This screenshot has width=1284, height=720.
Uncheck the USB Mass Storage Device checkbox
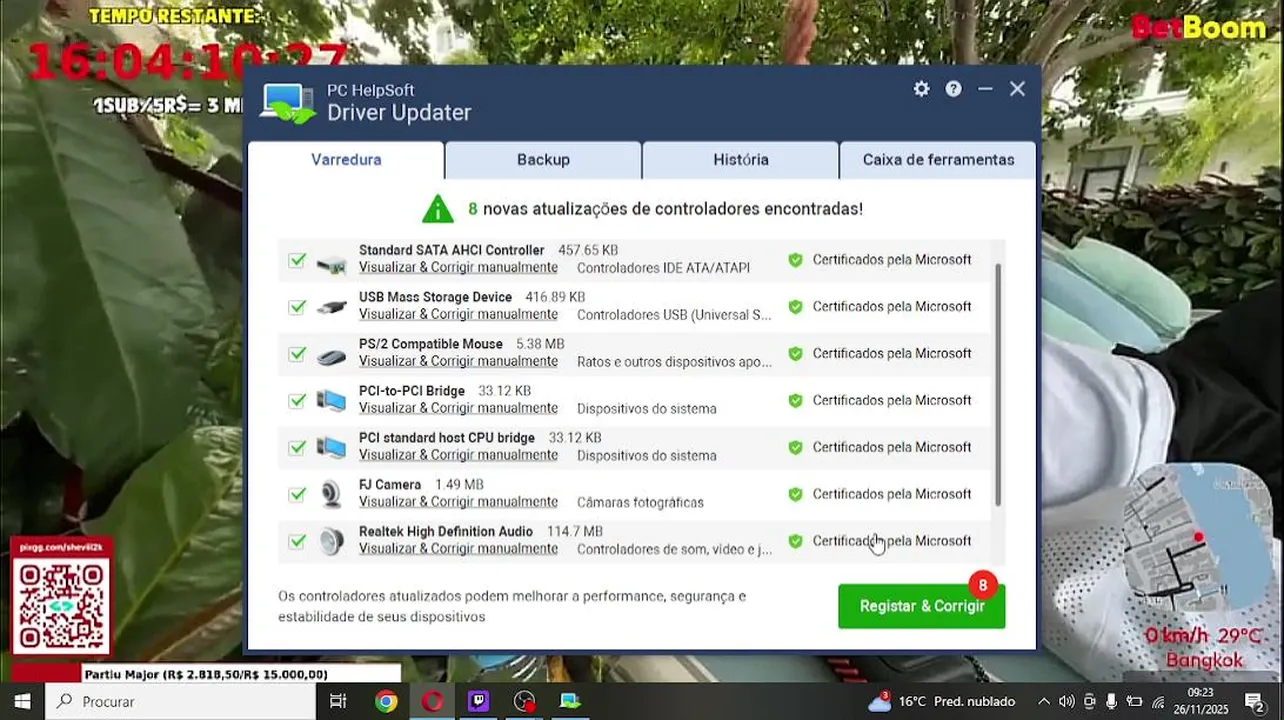click(x=297, y=307)
